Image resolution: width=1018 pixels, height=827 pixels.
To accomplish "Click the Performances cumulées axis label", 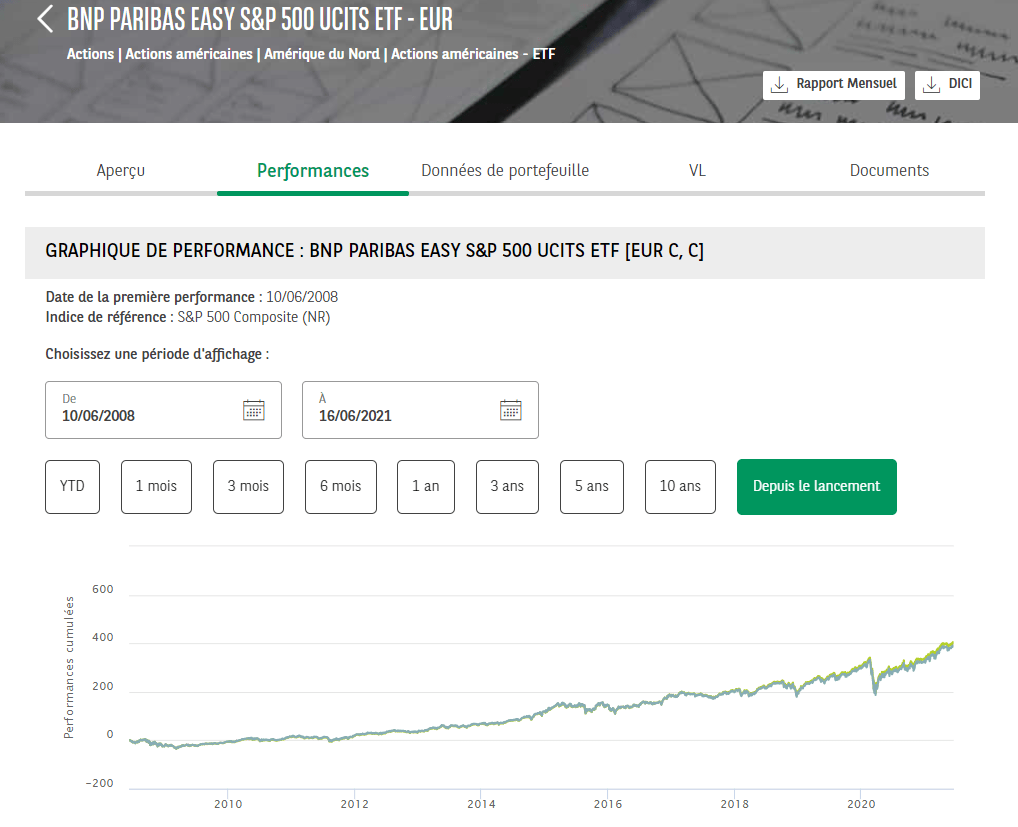I will [x=69, y=667].
